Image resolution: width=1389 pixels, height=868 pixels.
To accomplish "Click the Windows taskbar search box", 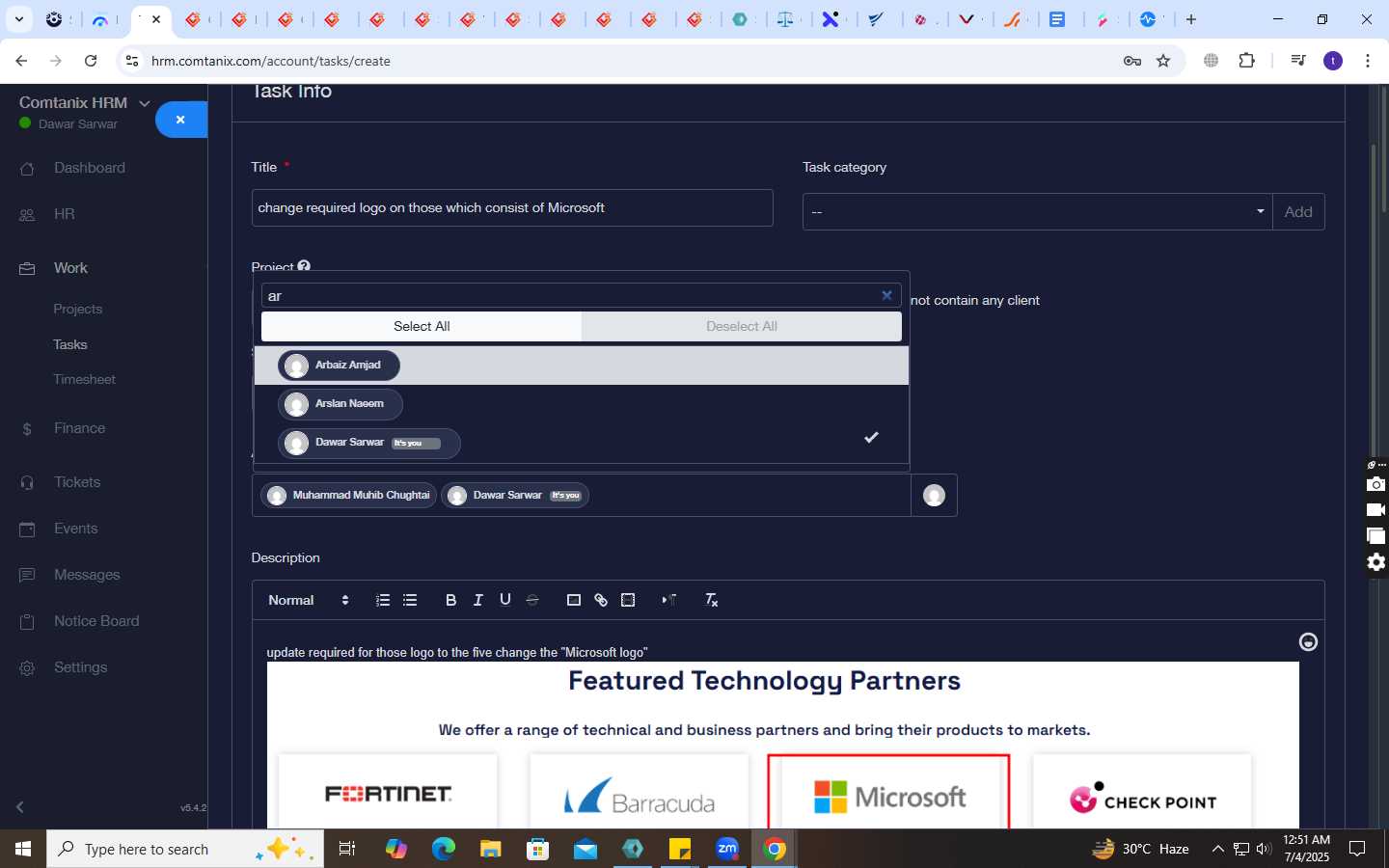I will click(x=185, y=849).
